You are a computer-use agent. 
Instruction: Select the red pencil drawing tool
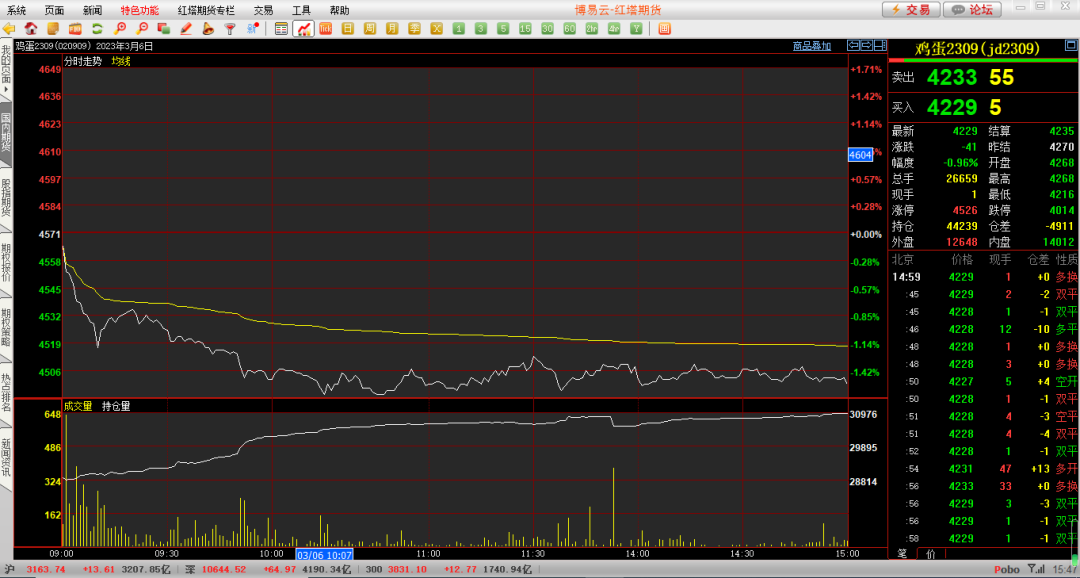tap(186, 29)
